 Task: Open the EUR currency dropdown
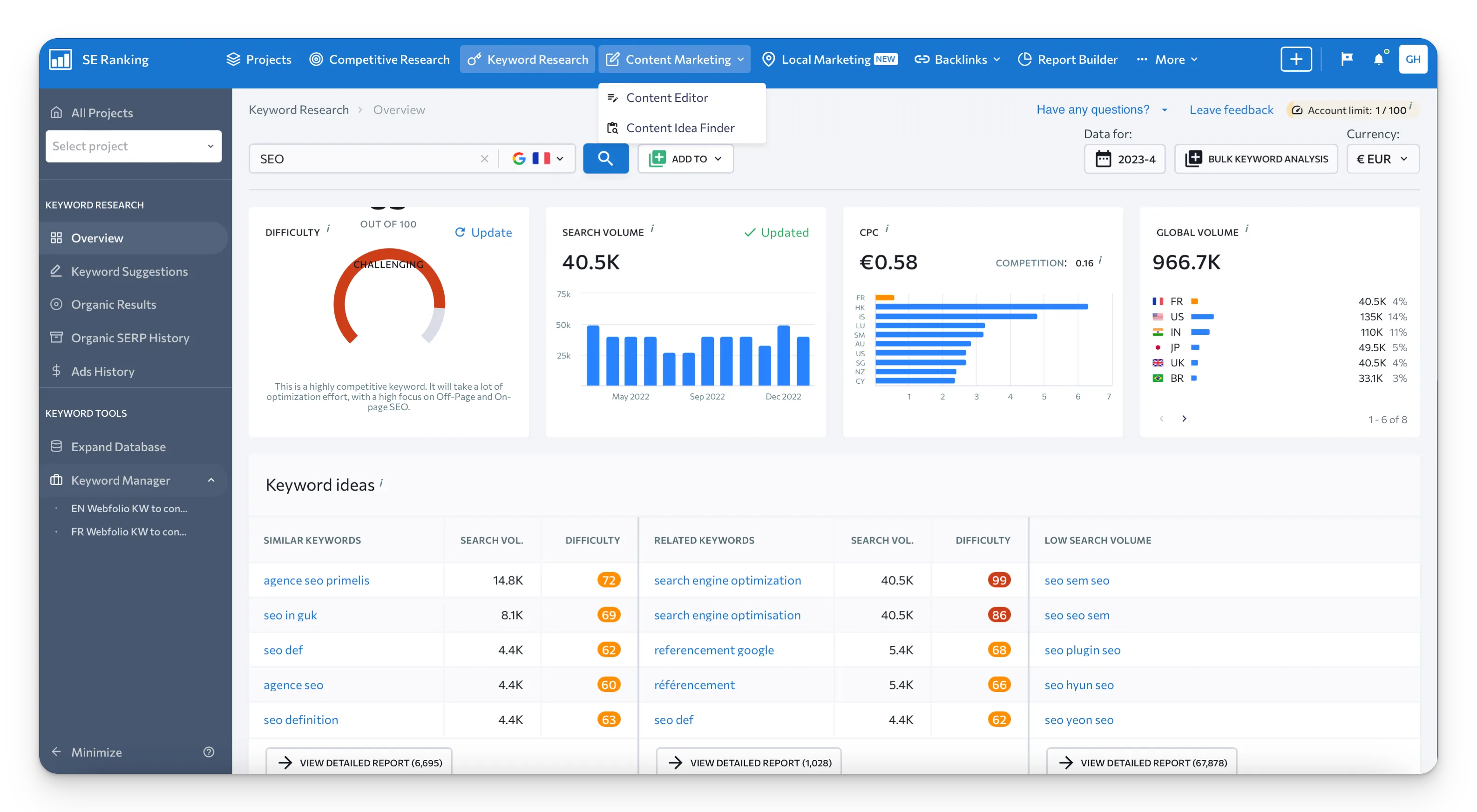pos(1382,159)
